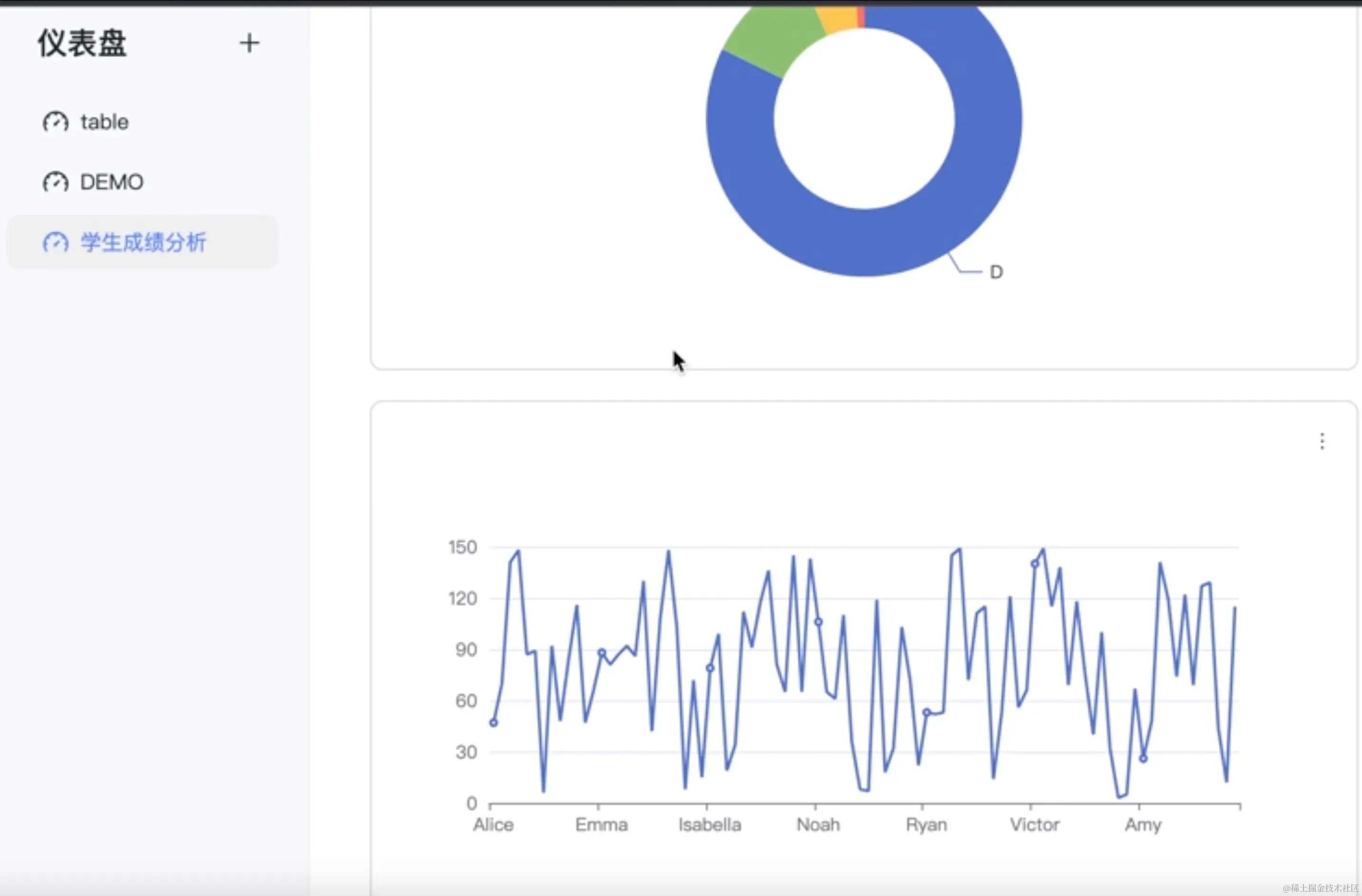Image resolution: width=1362 pixels, height=896 pixels.
Task: Click the 仪表盘 sidebar heading
Action: click(x=82, y=43)
